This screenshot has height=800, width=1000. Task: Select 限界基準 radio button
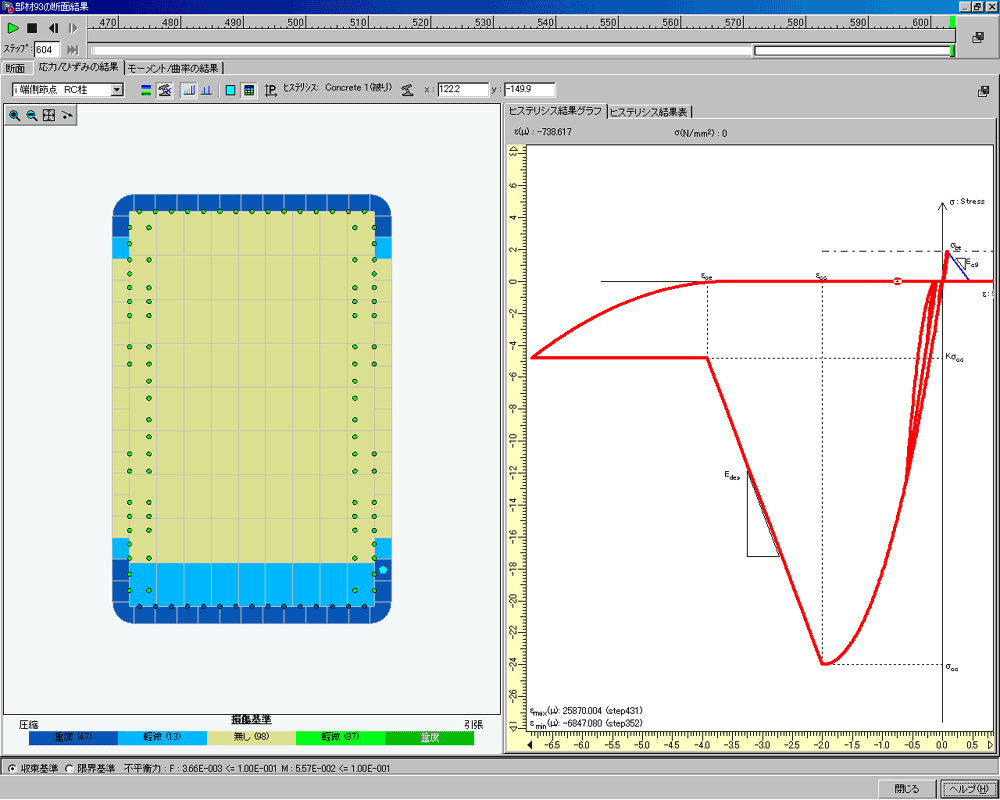click(68, 768)
